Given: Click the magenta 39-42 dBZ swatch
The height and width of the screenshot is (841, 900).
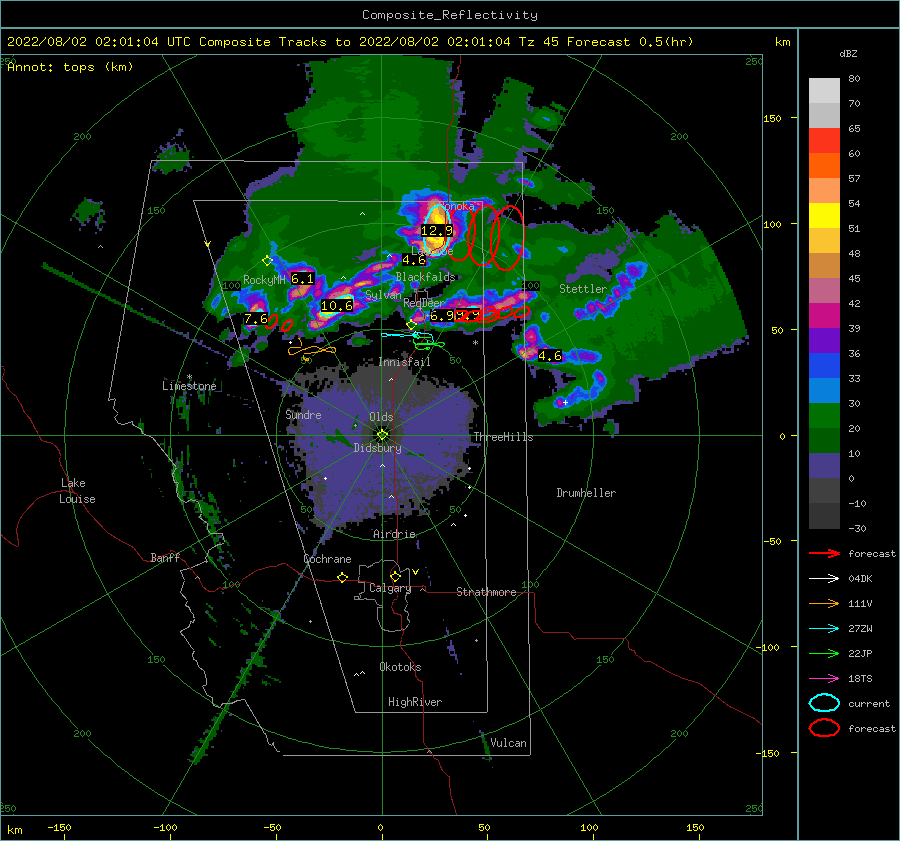Looking at the screenshot, I should pyautogui.click(x=824, y=316).
